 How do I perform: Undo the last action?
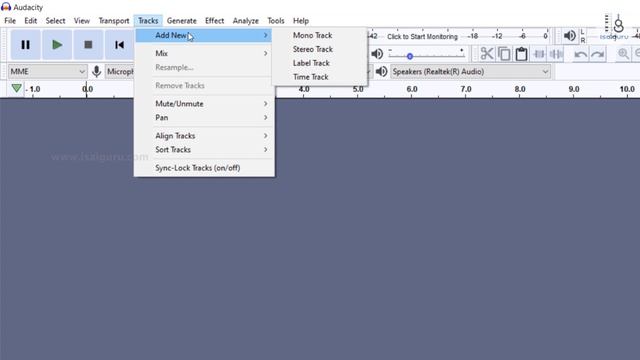(580, 54)
